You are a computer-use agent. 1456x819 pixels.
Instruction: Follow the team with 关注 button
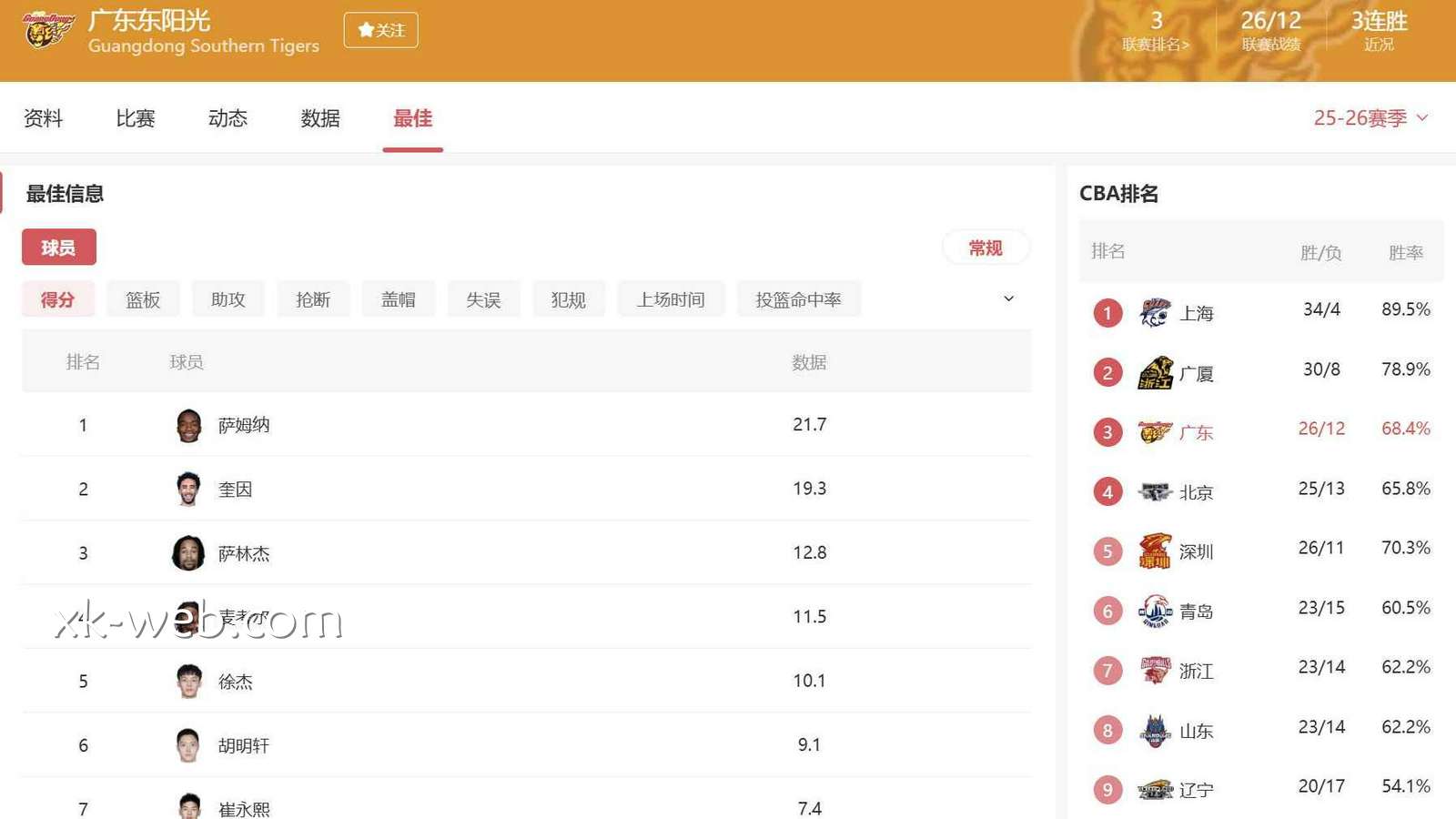[380, 30]
